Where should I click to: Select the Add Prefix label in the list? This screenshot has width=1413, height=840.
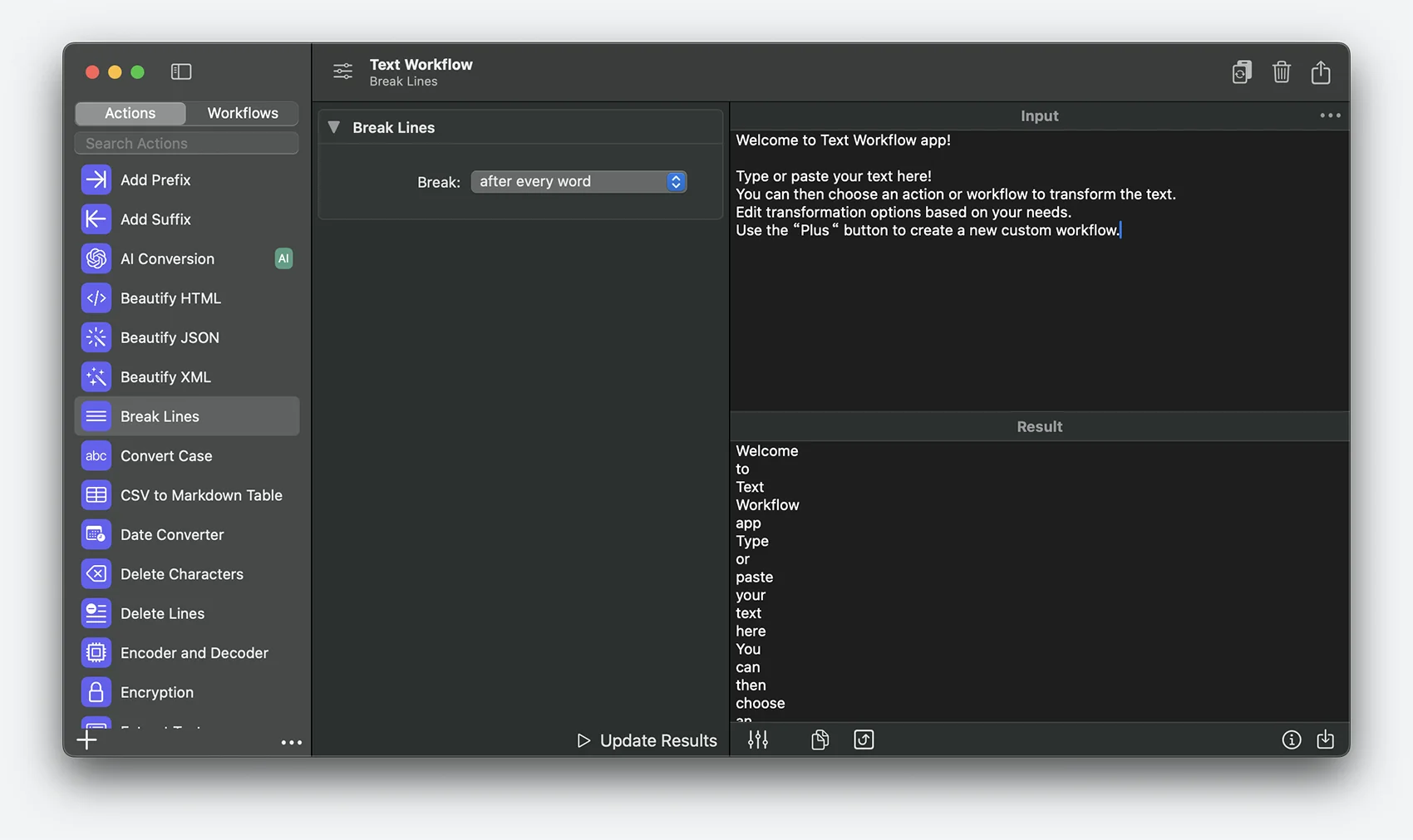(x=155, y=179)
